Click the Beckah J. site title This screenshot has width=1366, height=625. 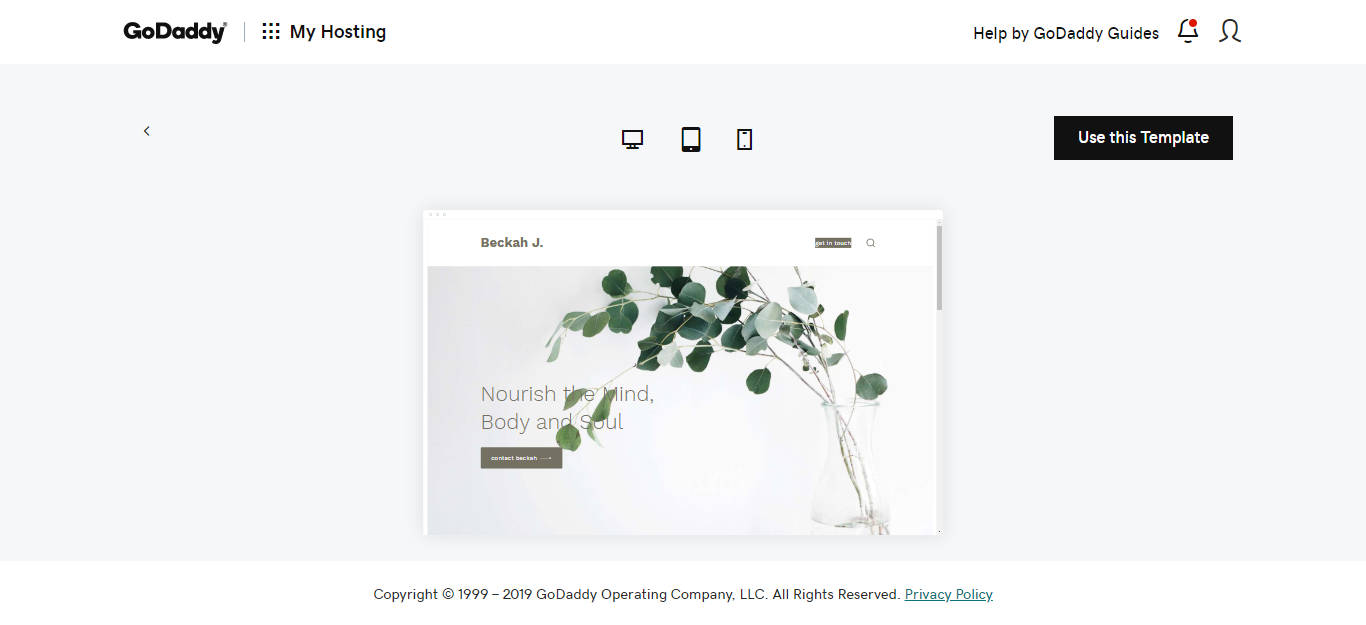[x=512, y=242]
